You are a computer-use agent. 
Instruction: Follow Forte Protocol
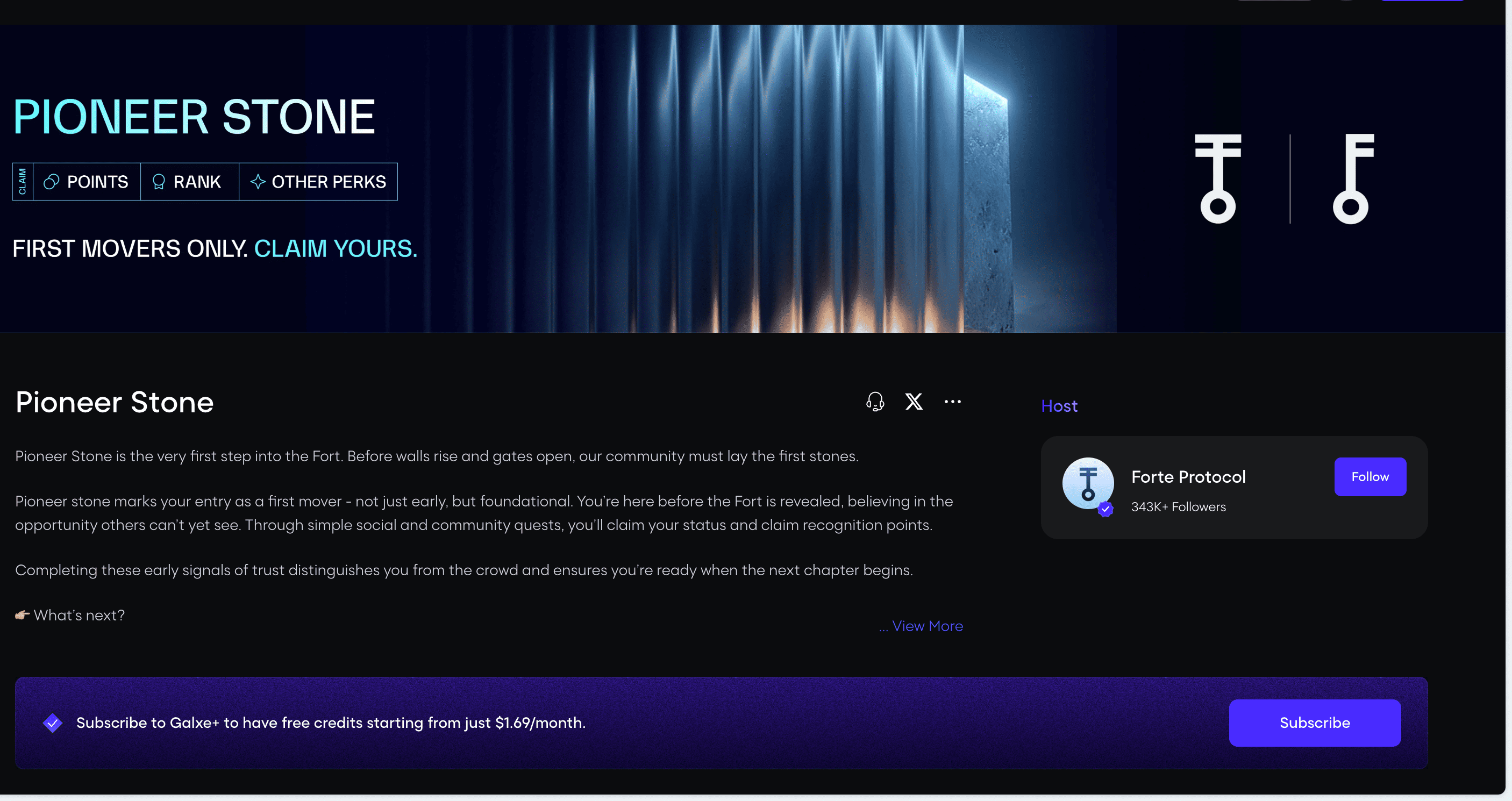click(x=1370, y=476)
